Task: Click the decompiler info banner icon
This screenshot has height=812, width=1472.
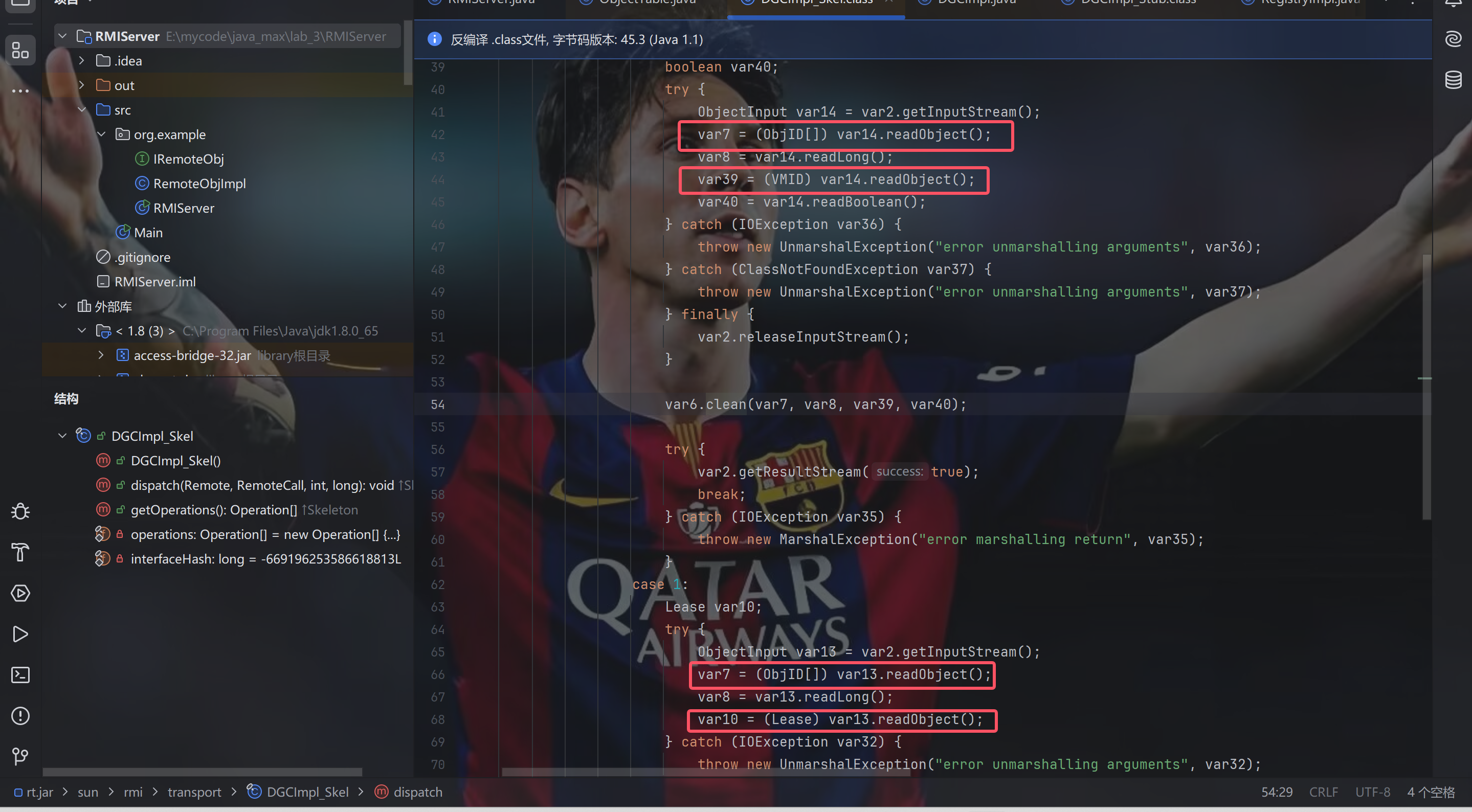Action: pos(434,39)
